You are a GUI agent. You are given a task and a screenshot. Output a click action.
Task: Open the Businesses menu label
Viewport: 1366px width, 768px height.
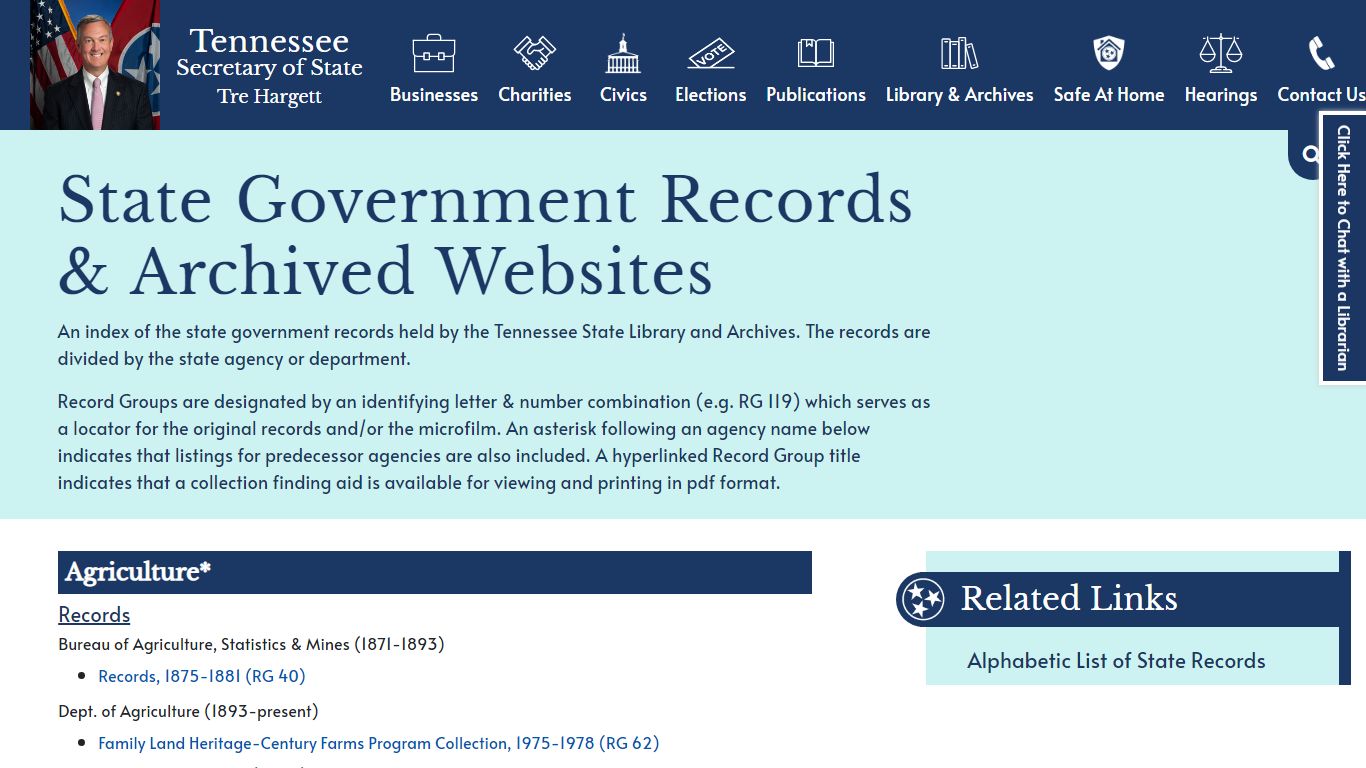pyautogui.click(x=434, y=95)
